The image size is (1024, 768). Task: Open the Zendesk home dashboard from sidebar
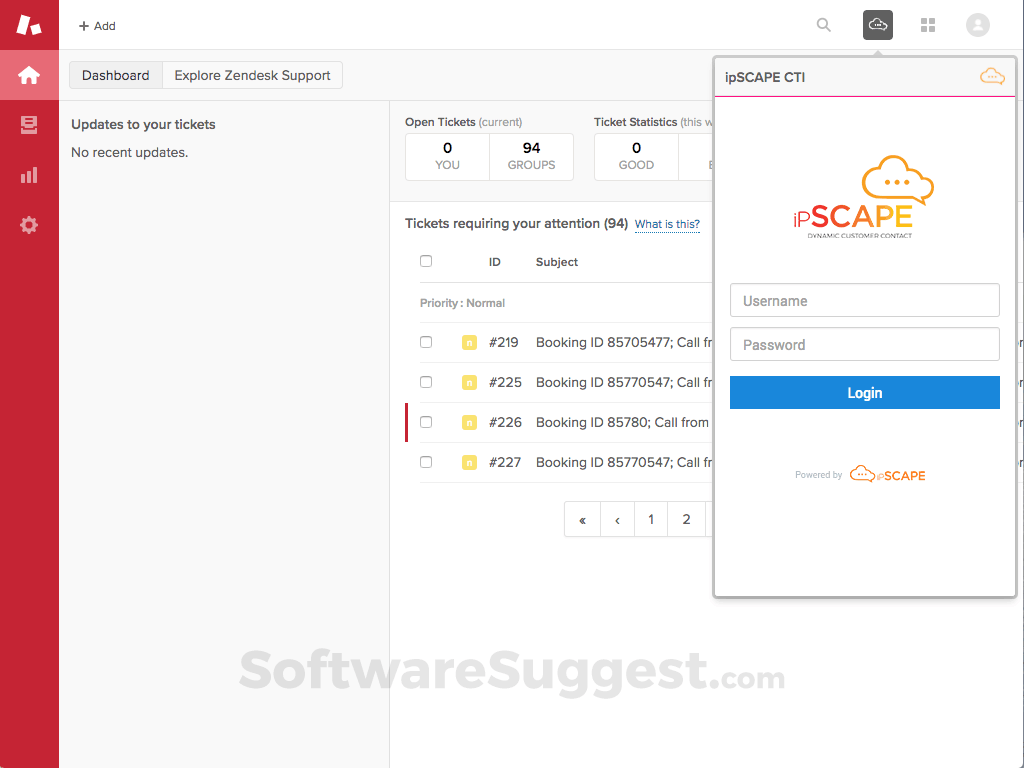tap(29, 74)
